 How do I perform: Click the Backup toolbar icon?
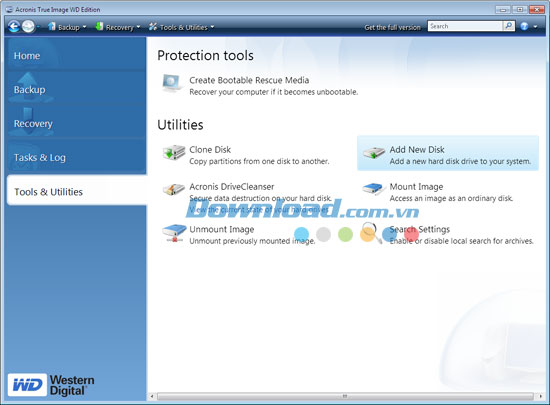pyautogui.click(x=52, y=26)
